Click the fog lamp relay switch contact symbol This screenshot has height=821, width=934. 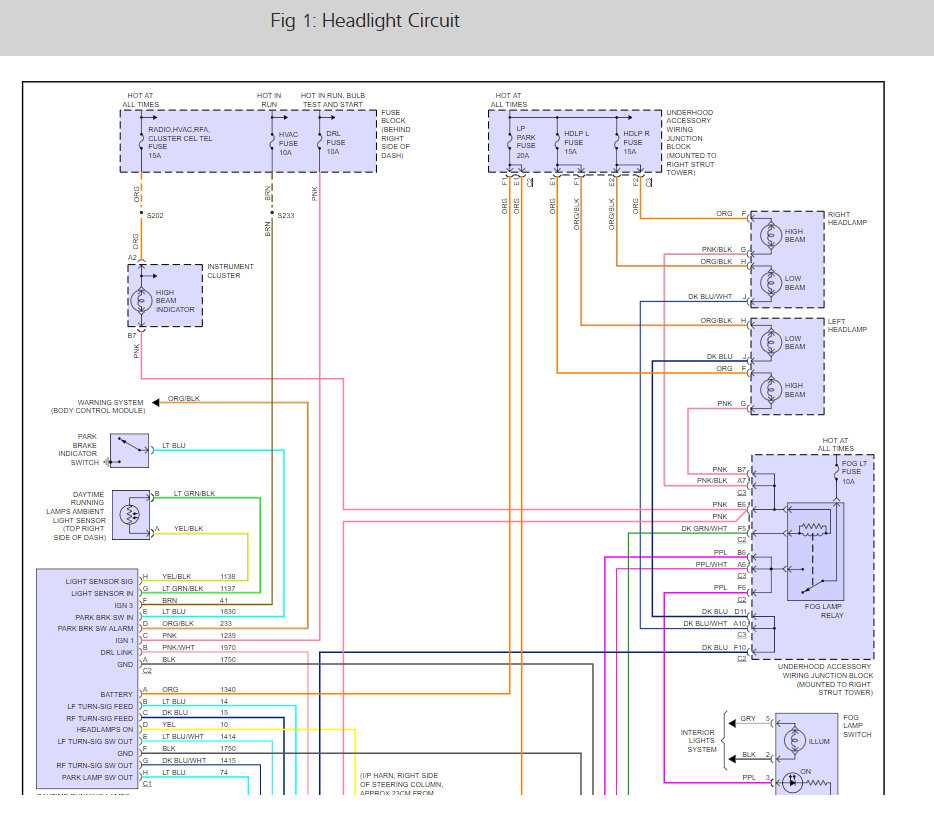point(813,586)
